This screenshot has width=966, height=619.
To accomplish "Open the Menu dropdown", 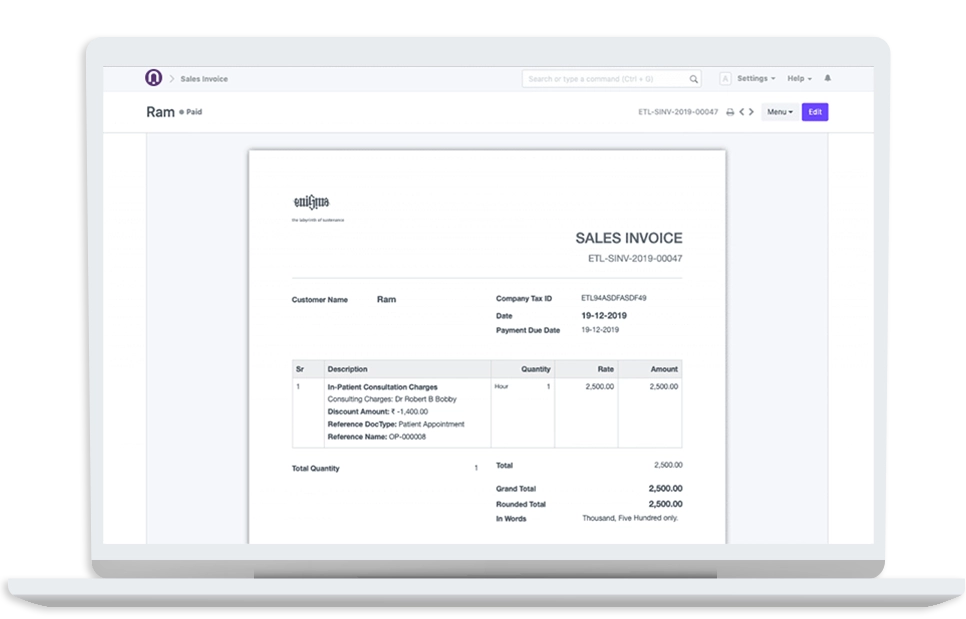I will point(779,112).
